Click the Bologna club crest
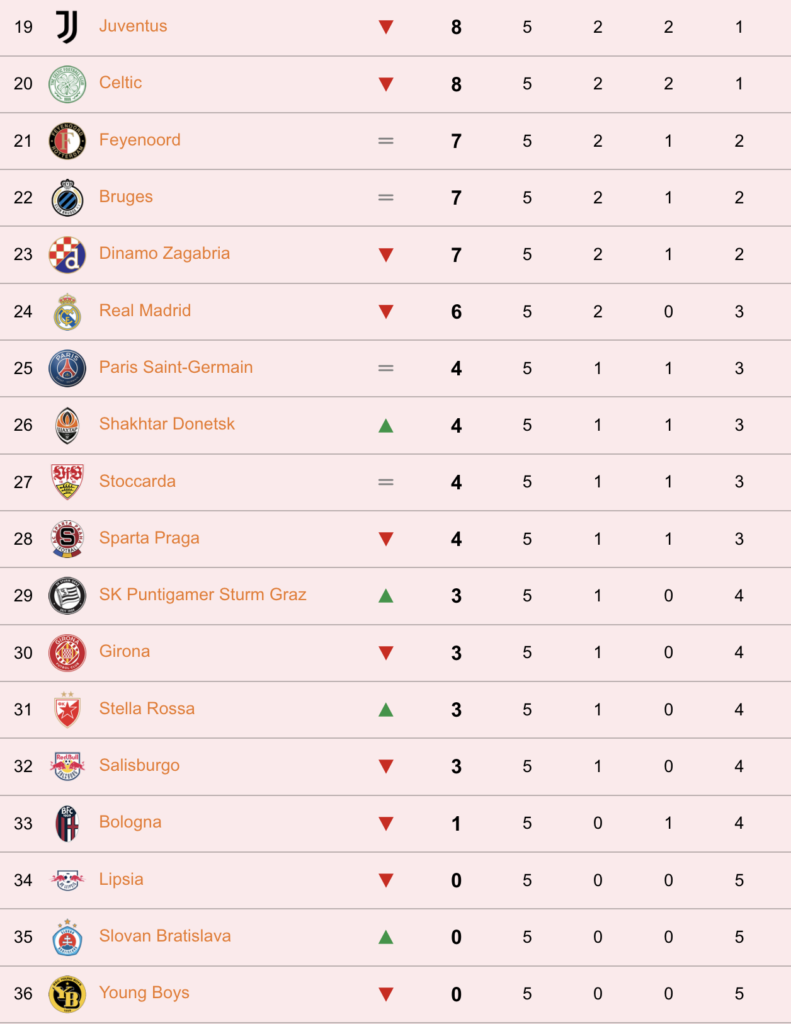 pyautogui.click(x=67, y=824)
